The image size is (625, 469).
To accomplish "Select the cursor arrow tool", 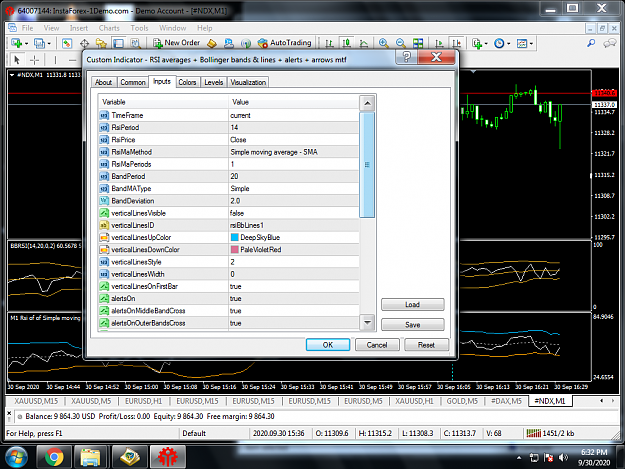I will [16, 60].
